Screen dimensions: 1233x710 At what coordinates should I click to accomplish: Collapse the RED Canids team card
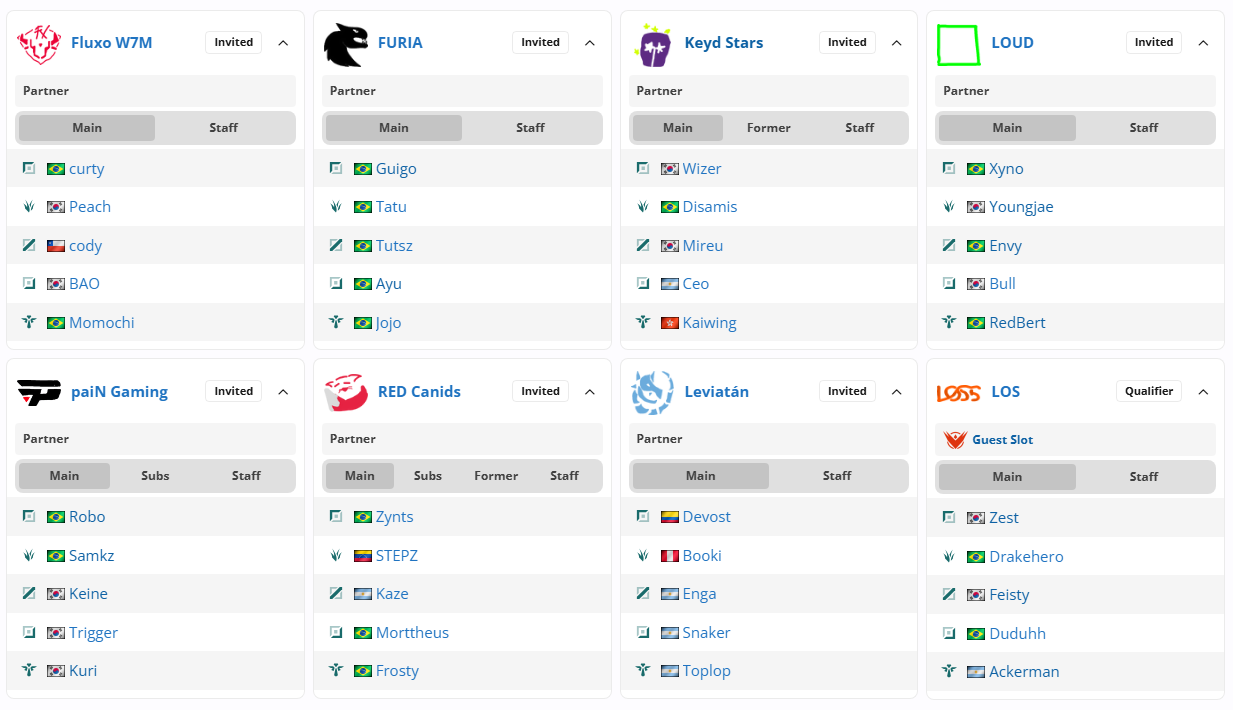(x=590, y=391)
